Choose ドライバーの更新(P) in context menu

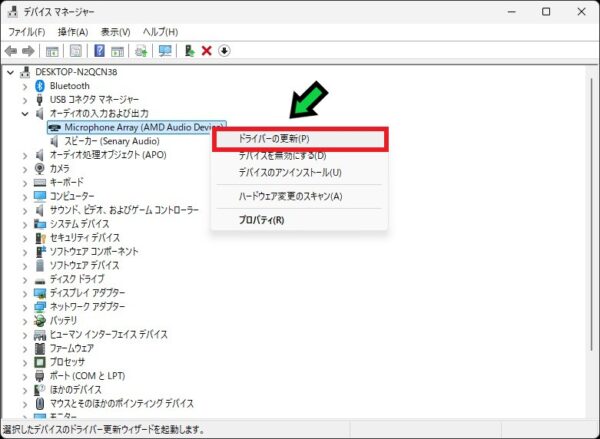pyautogui.click(x=300, y=139)
